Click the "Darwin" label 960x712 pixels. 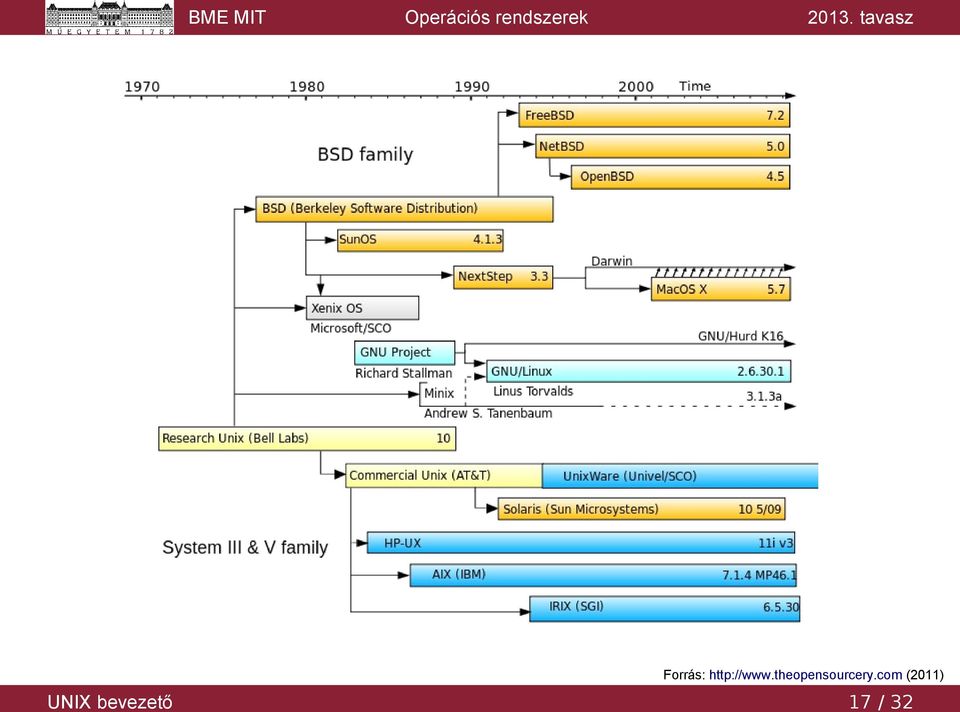coord(612,261)
